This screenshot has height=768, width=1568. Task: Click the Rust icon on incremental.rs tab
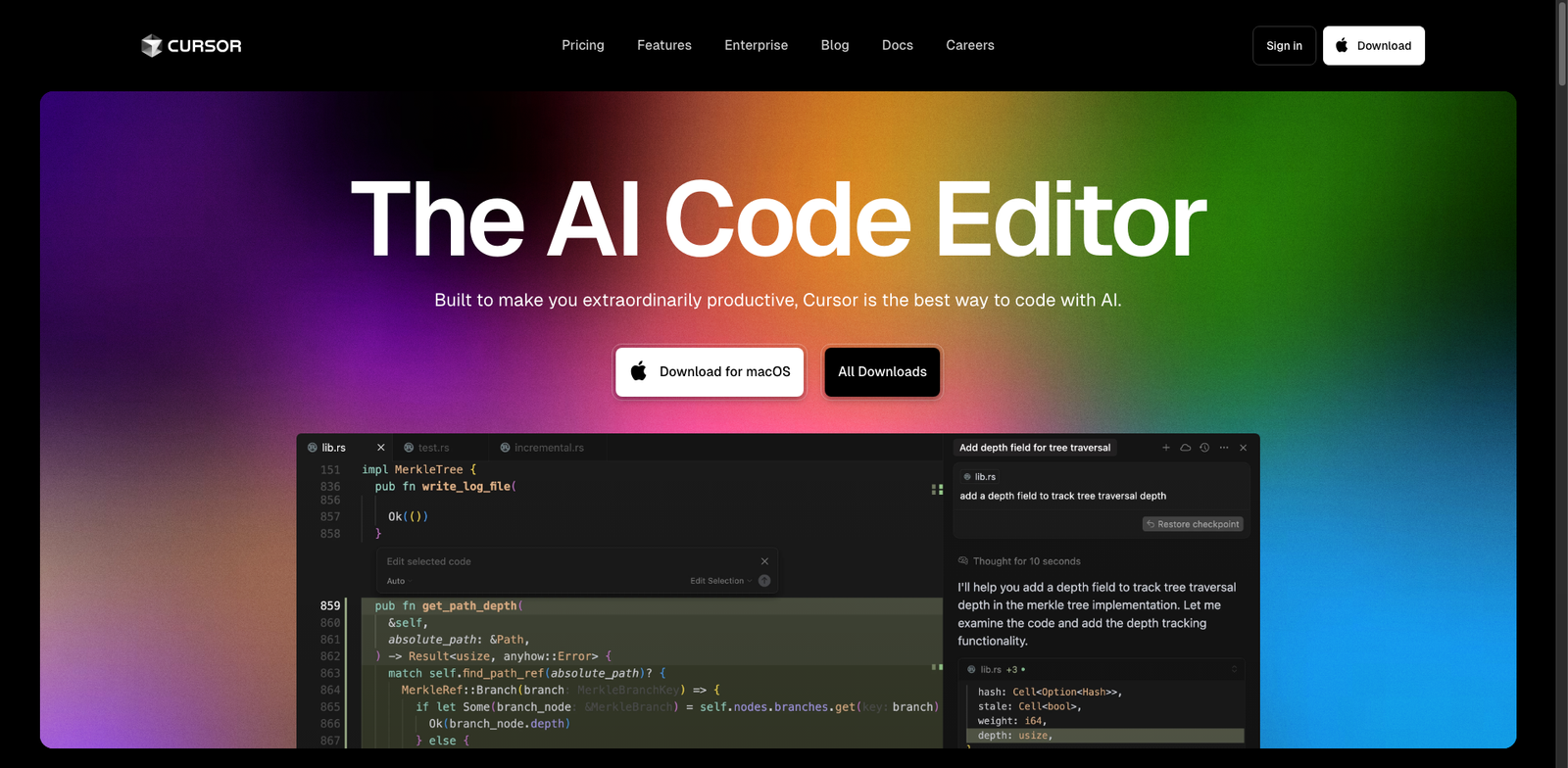point(505,448)
